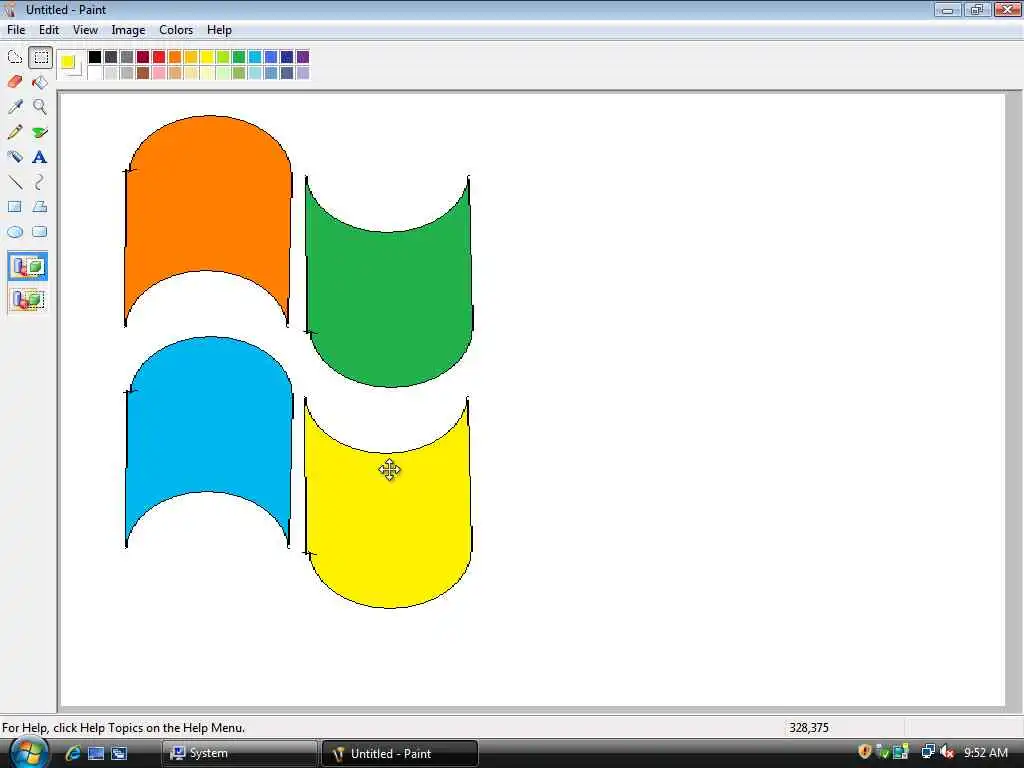Choose the bright yellow palette swatch

click(x=207, y=57)
